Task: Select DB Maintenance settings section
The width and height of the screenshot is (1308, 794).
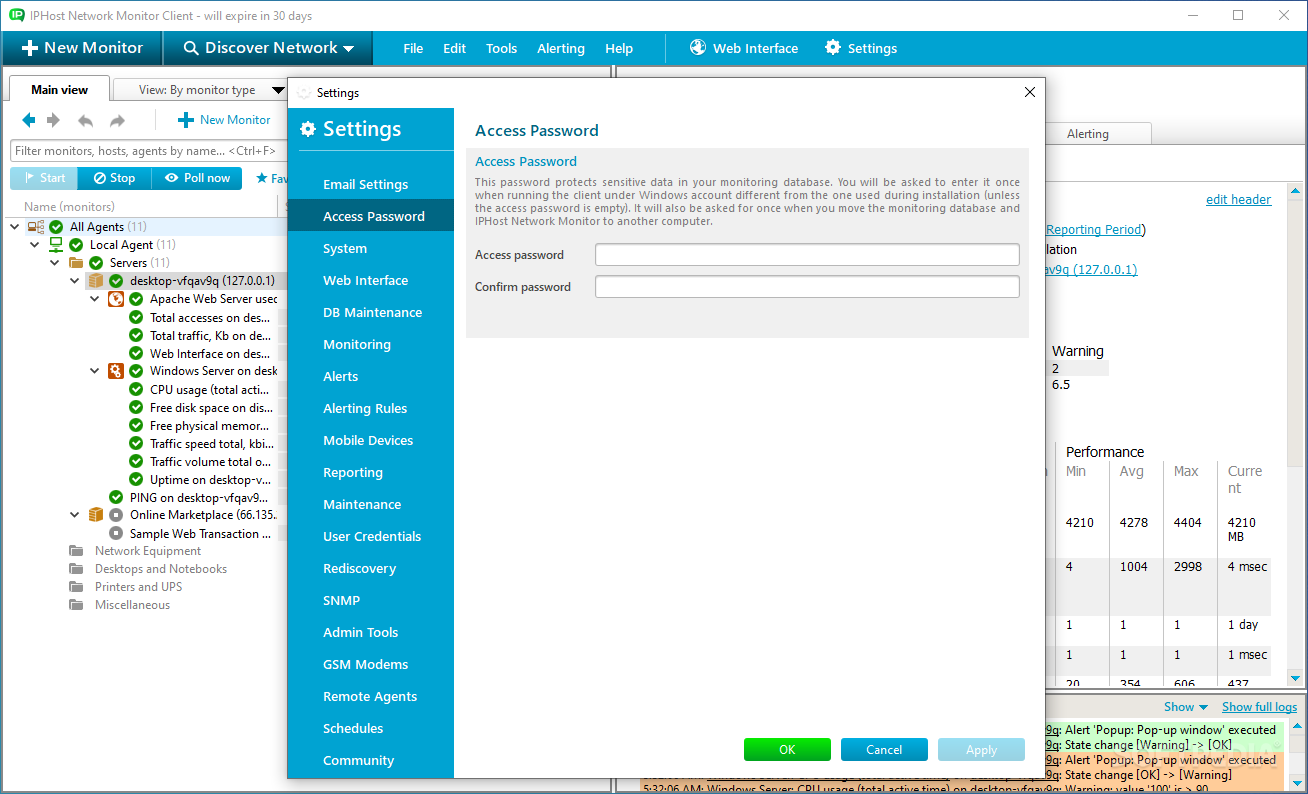Action: (370, 312)
